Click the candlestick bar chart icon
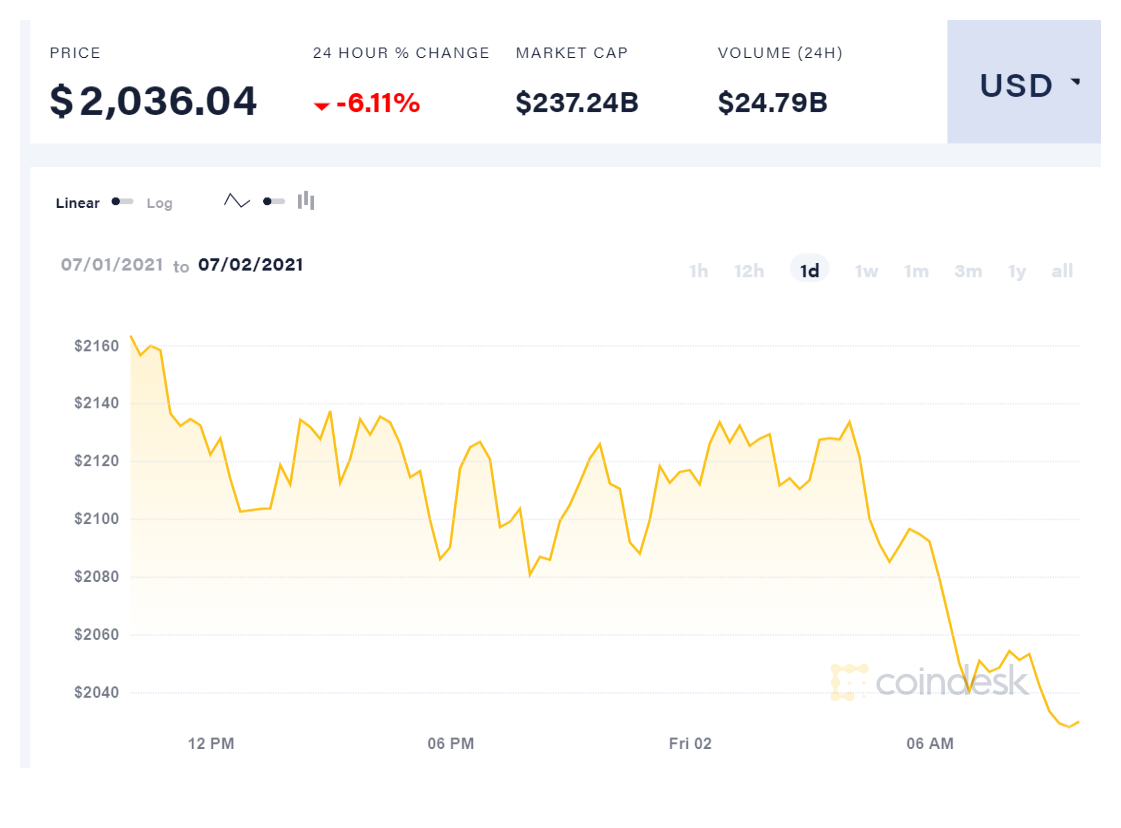This screenshot has height=828, width=1121. click(306, 201)
